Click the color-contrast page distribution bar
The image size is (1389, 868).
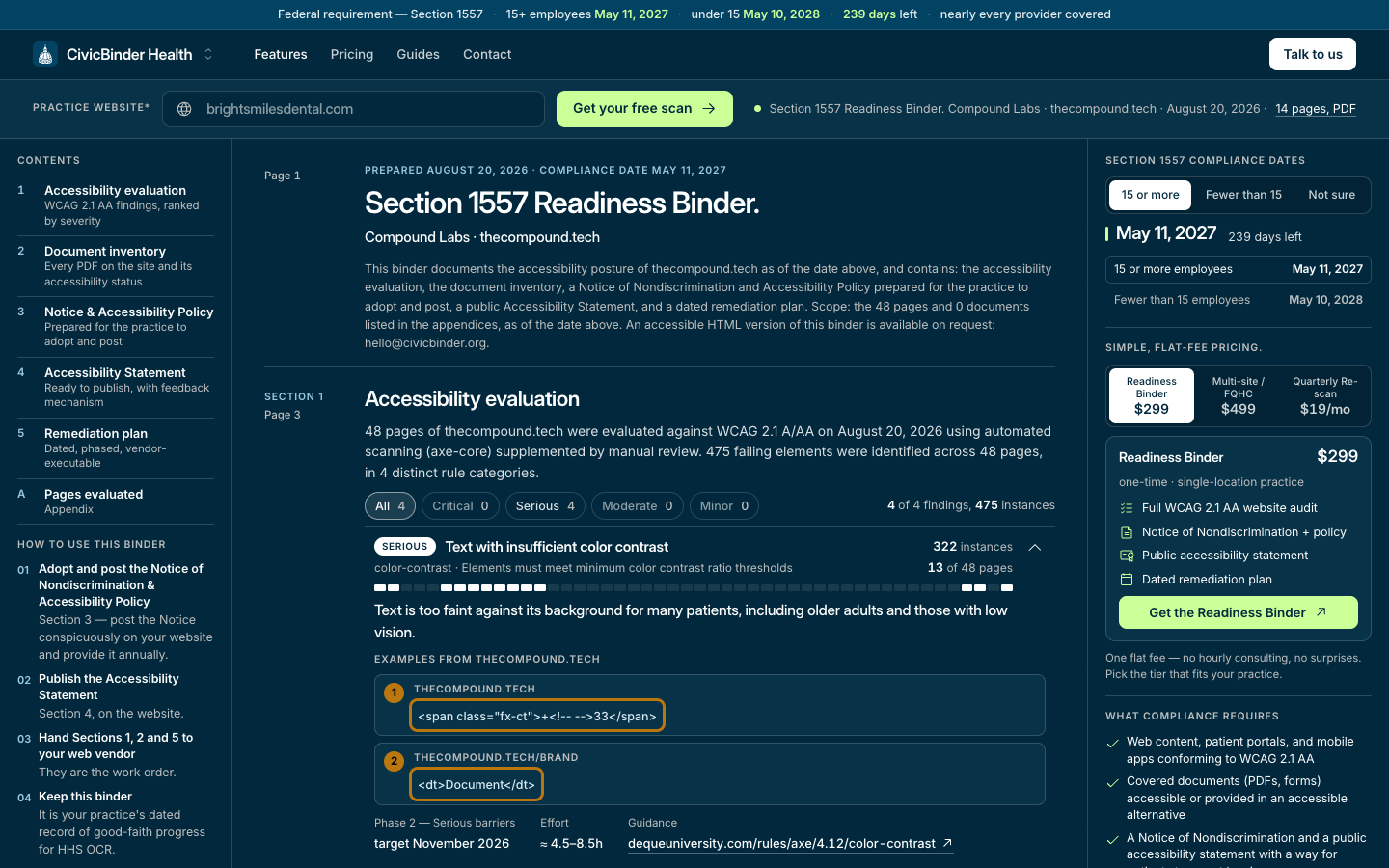click(x=694, y=587)
